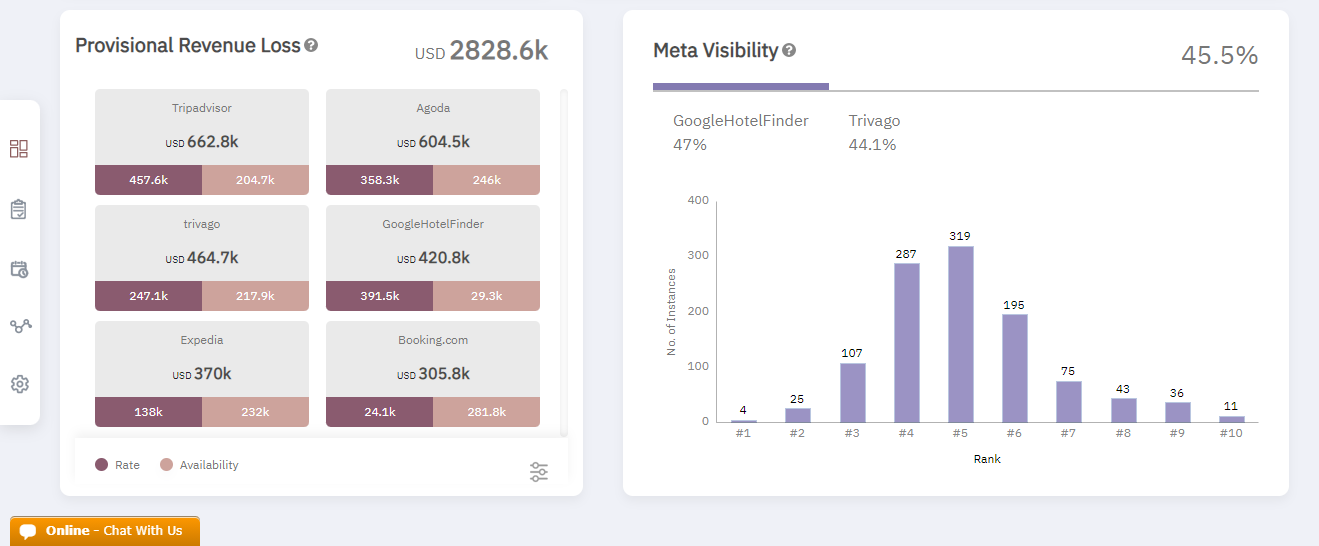Toggle the Rate legend item
The width and height of the screenshot is (1319, 546).
click(117, 465)
